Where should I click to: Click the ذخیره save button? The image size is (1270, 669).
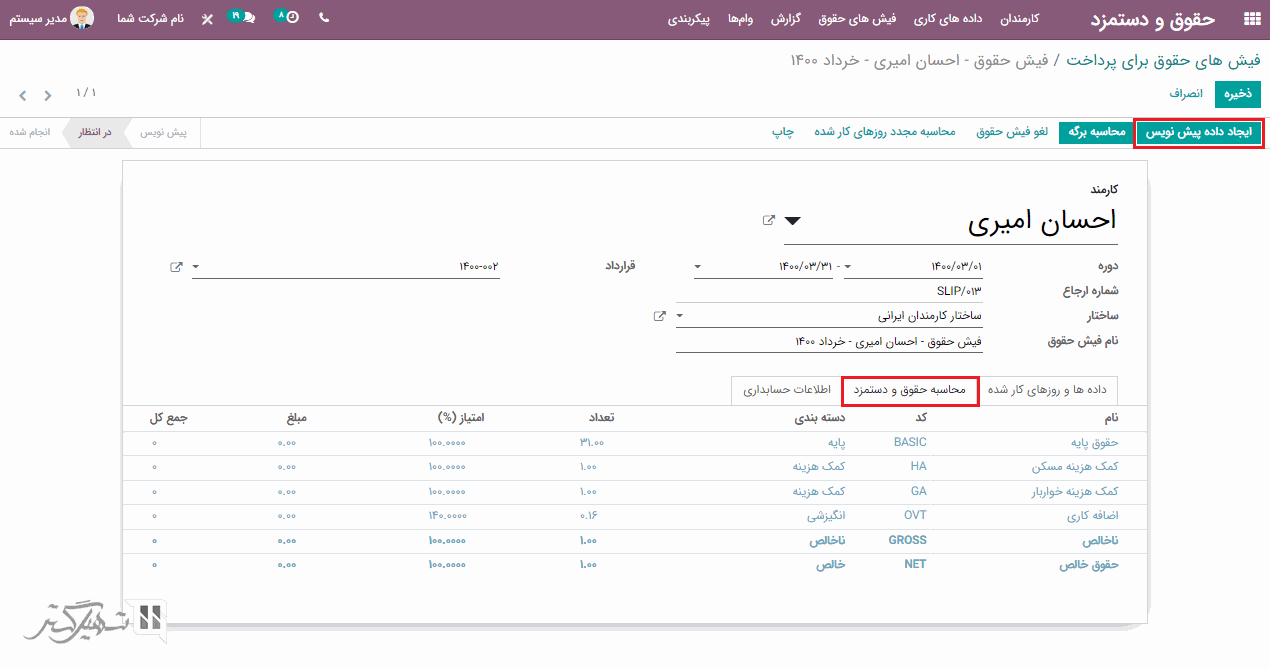(x=1238, y=94)
